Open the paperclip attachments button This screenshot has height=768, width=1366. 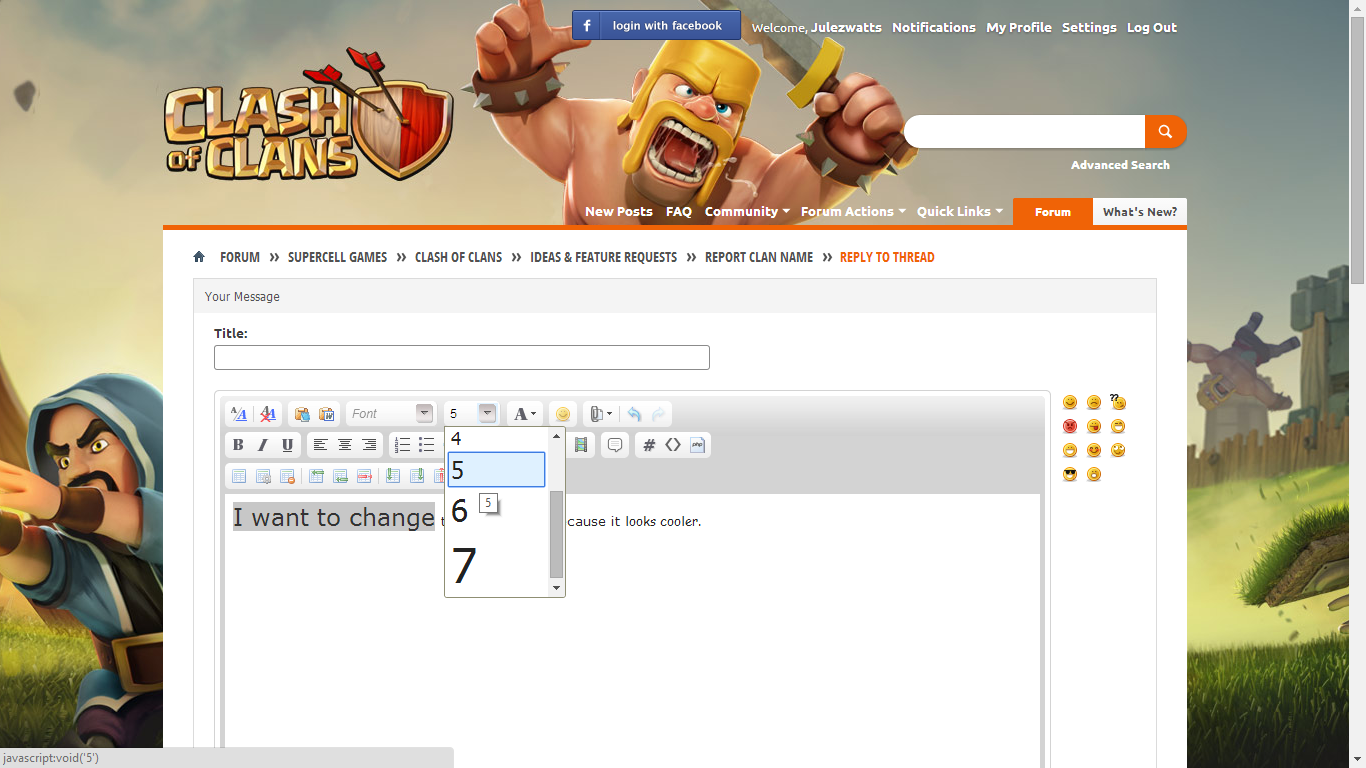point(600,414)
